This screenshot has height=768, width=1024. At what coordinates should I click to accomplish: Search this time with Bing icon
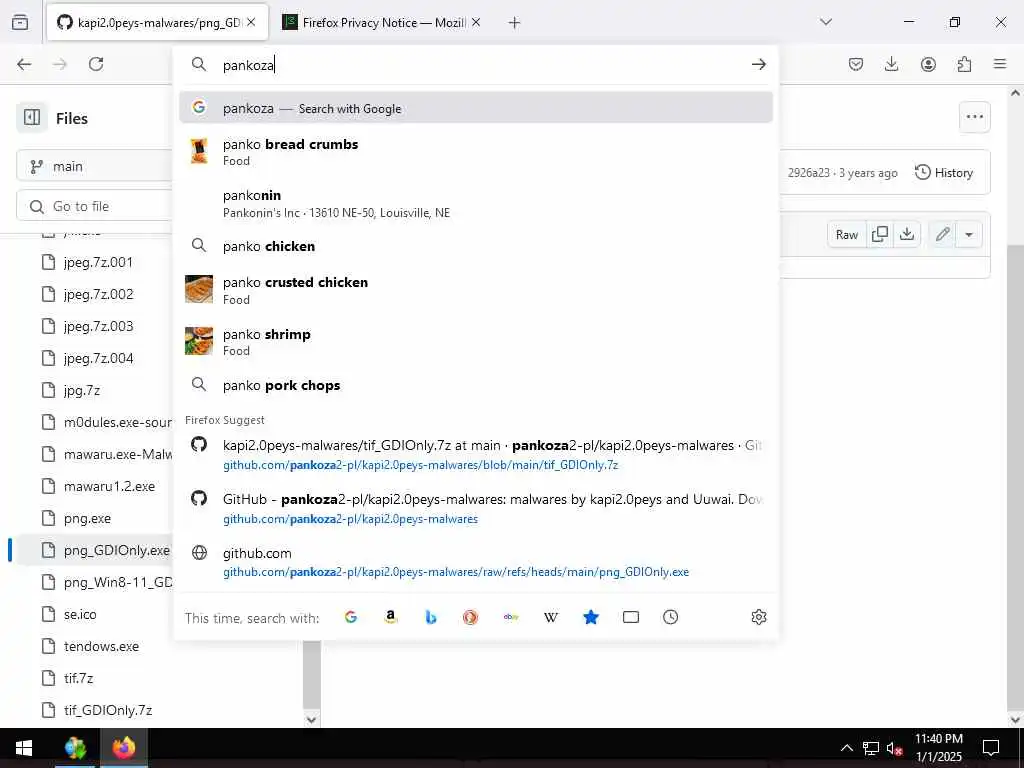[x=430, y=617]
